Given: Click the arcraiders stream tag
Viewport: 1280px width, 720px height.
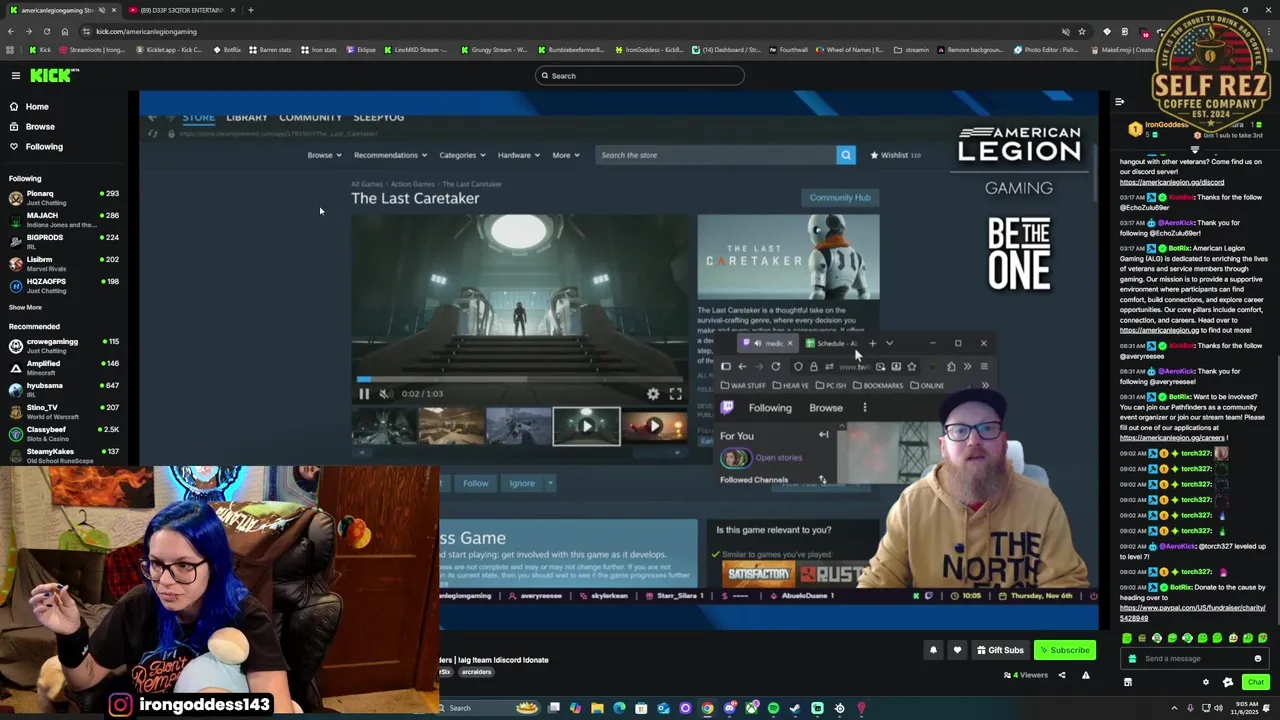Looking at the screenshot, I should click(476, 672).
